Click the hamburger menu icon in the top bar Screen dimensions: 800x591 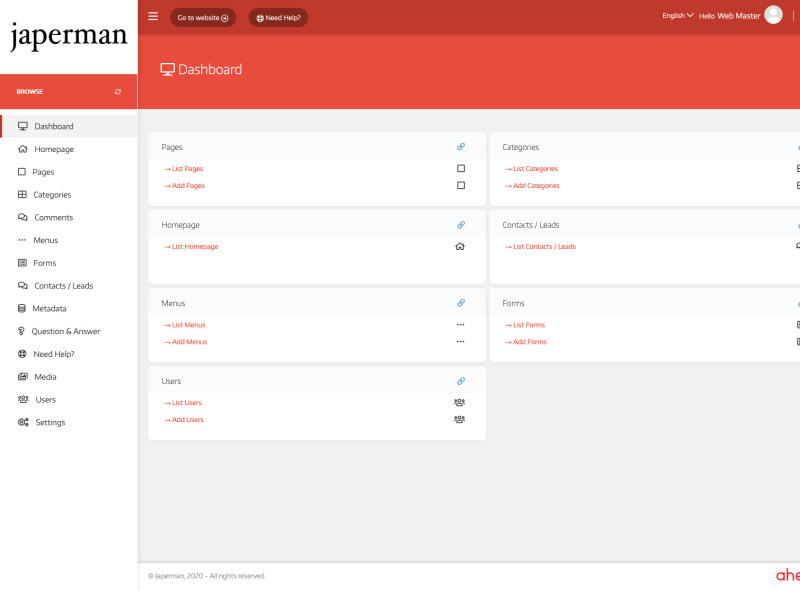[x=153, y=16]
